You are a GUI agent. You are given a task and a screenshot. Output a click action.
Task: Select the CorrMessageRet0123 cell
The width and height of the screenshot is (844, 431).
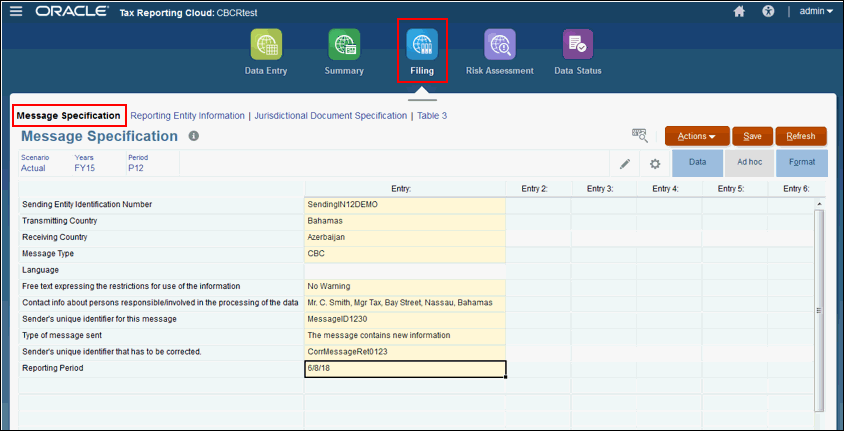pos(405,352)
